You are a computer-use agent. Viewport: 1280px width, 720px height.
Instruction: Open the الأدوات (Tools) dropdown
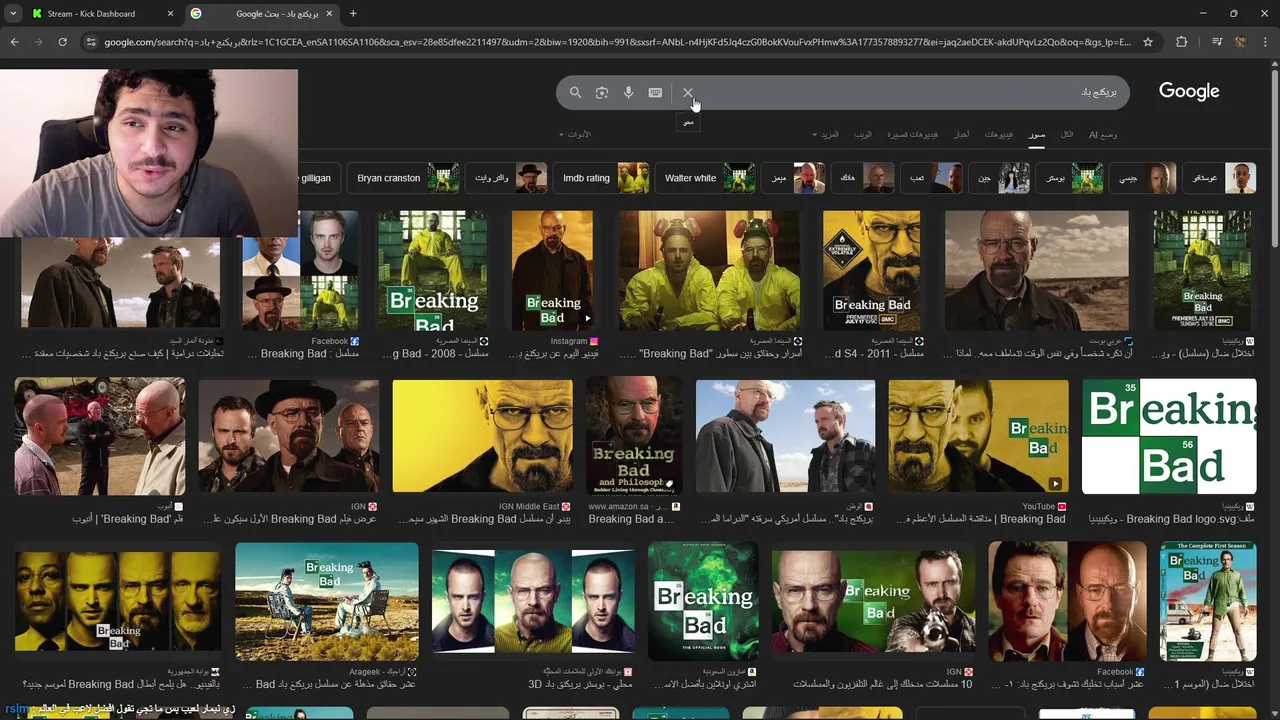(575, 134)
